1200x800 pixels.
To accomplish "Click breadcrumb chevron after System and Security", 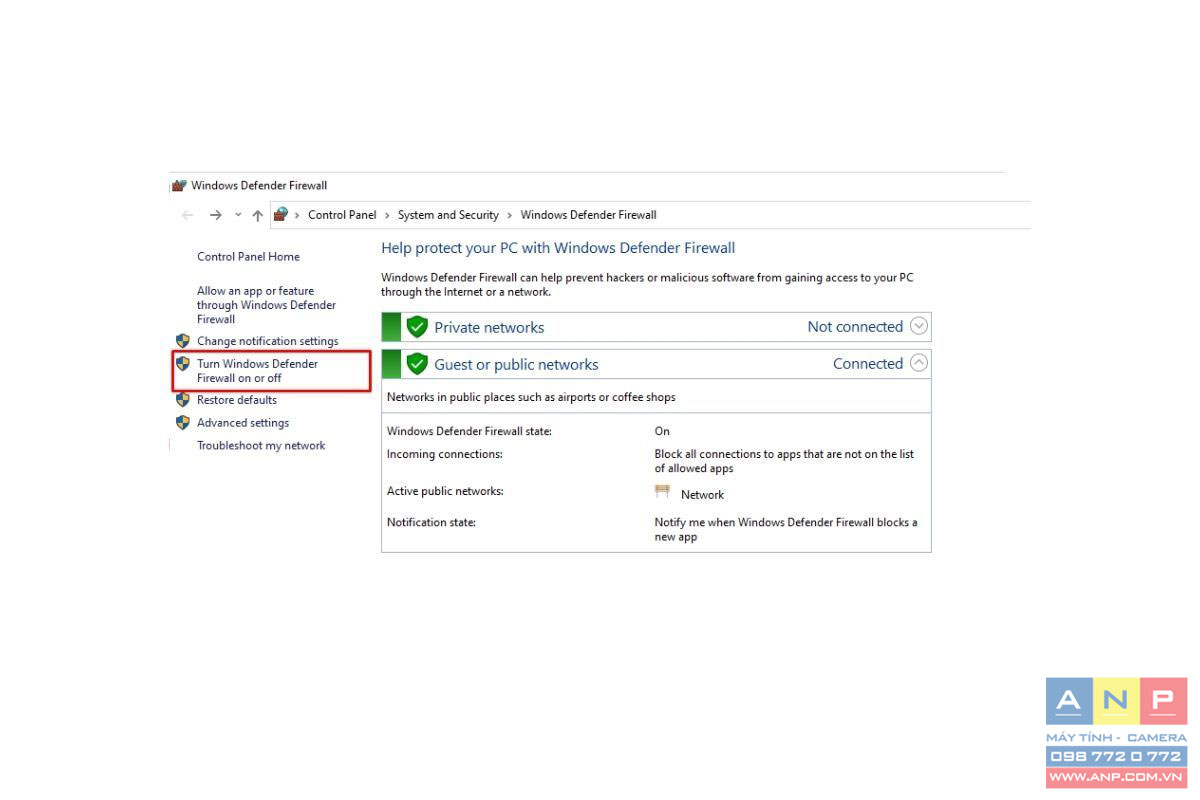I will [510, 215].
